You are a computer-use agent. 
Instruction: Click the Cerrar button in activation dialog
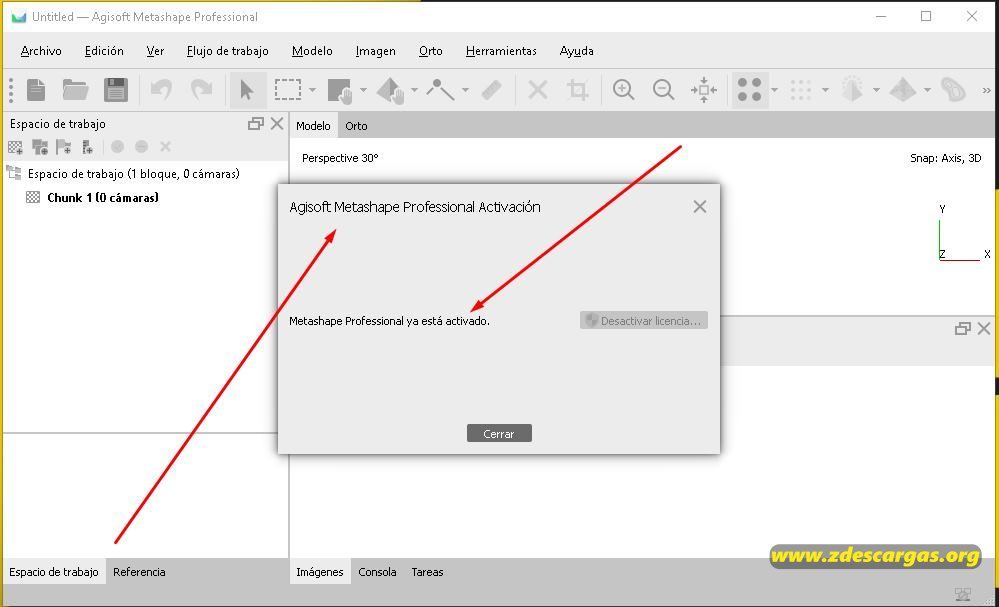[499, 433]
